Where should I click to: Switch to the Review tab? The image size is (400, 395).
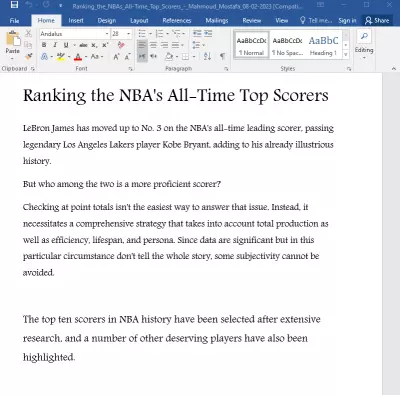tap(252, 21)
